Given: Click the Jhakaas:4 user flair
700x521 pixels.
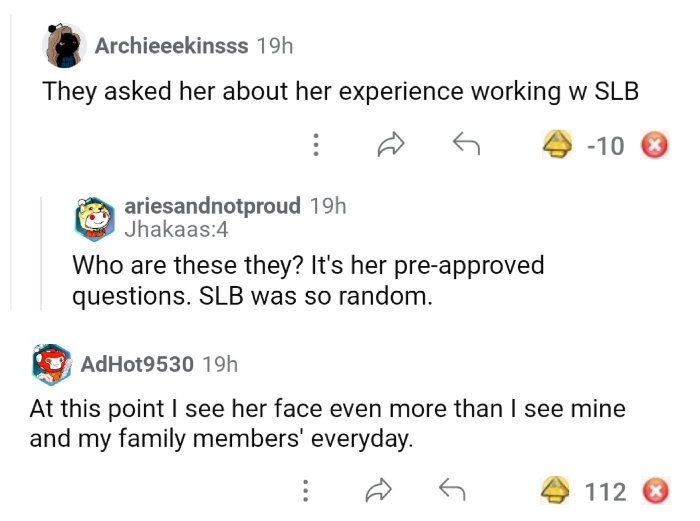Looking at the screenshot, I should click(176, 228).
